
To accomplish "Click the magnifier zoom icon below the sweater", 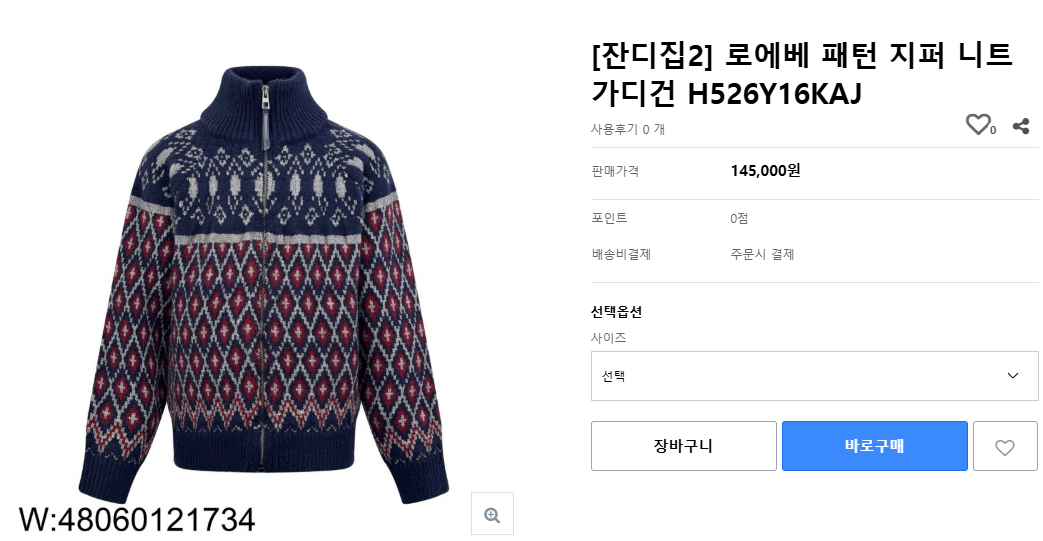I will (x=492, y=514).
